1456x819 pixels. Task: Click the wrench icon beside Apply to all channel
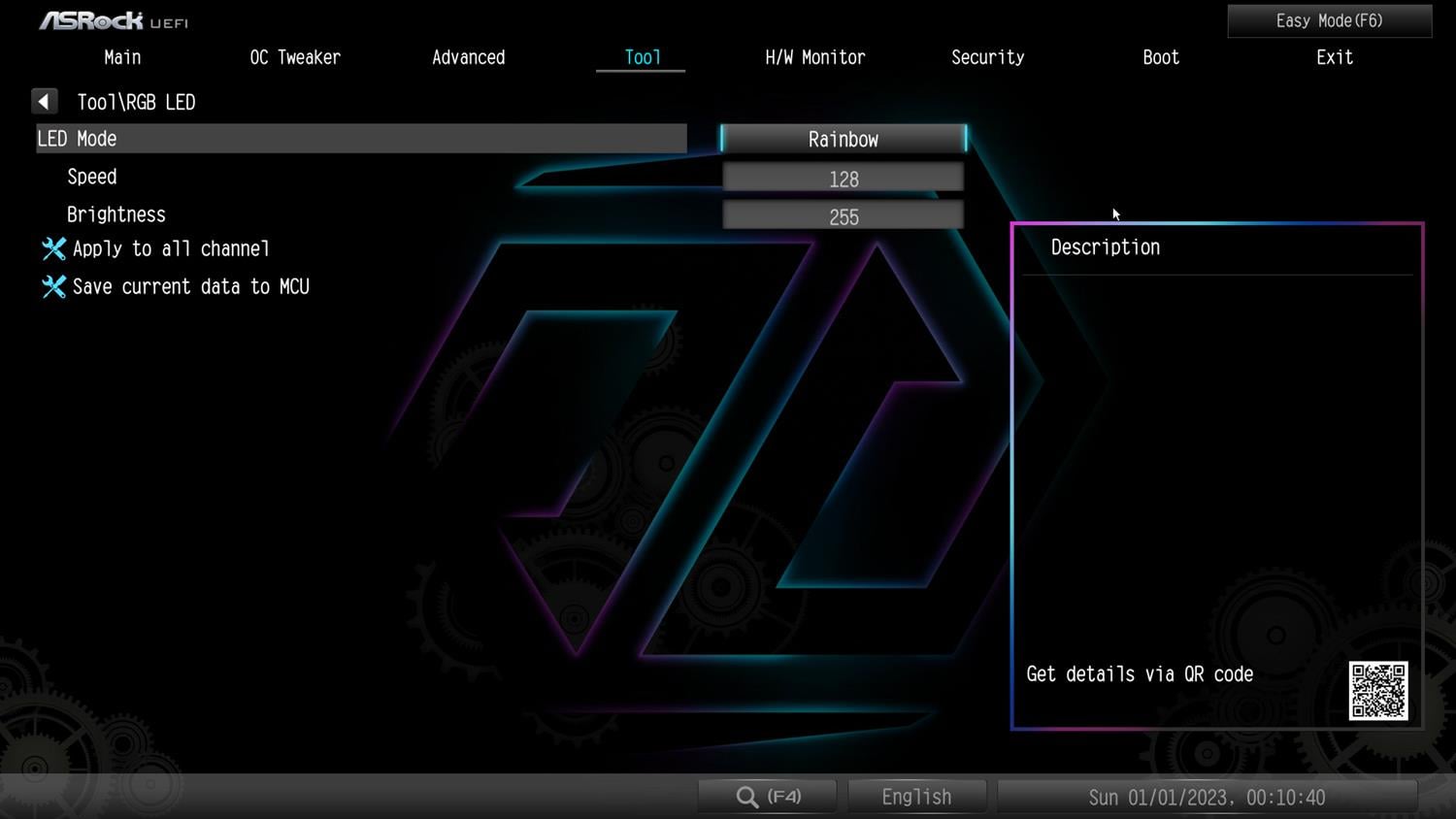[x=53, y=249]
